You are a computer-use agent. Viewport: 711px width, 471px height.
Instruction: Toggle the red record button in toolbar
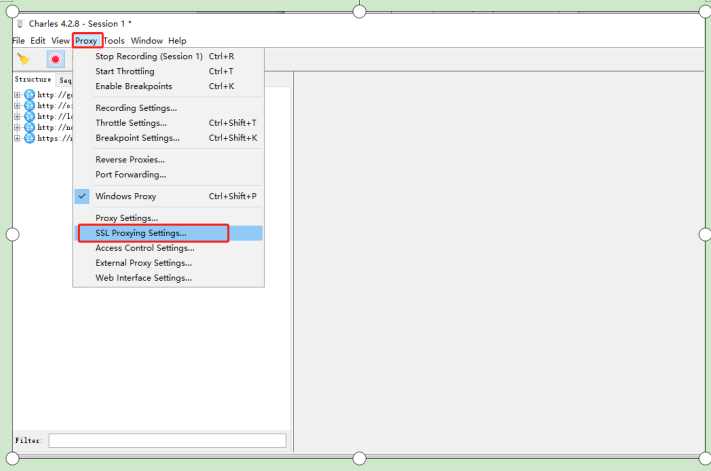55,59
